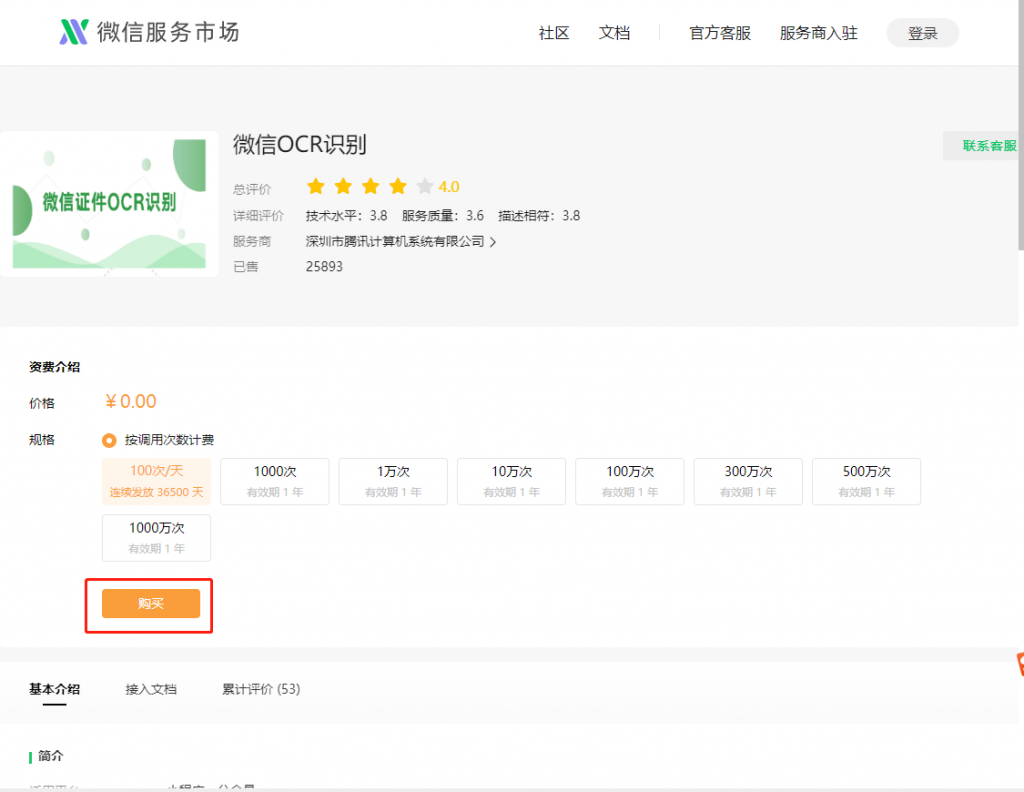Screen dimensions: 1024x792
Task: Go to 官方客服 page
Action: pyautogui.click(x=720, y=33)
